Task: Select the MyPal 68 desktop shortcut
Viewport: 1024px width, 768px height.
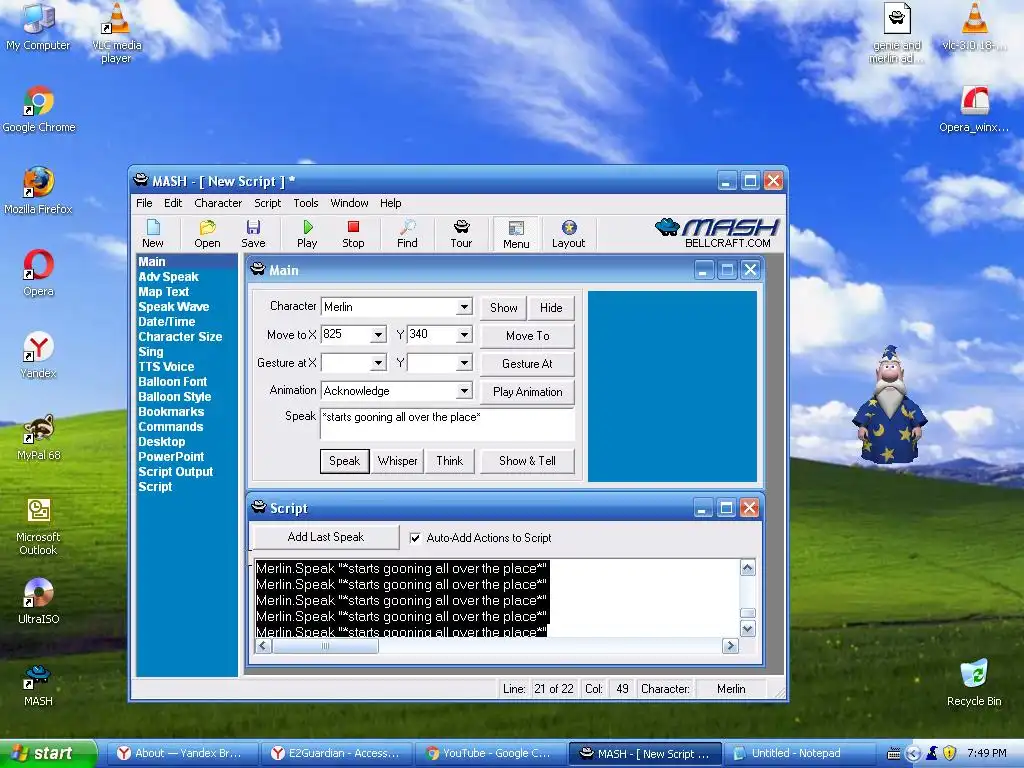Action: click(39, 438)
